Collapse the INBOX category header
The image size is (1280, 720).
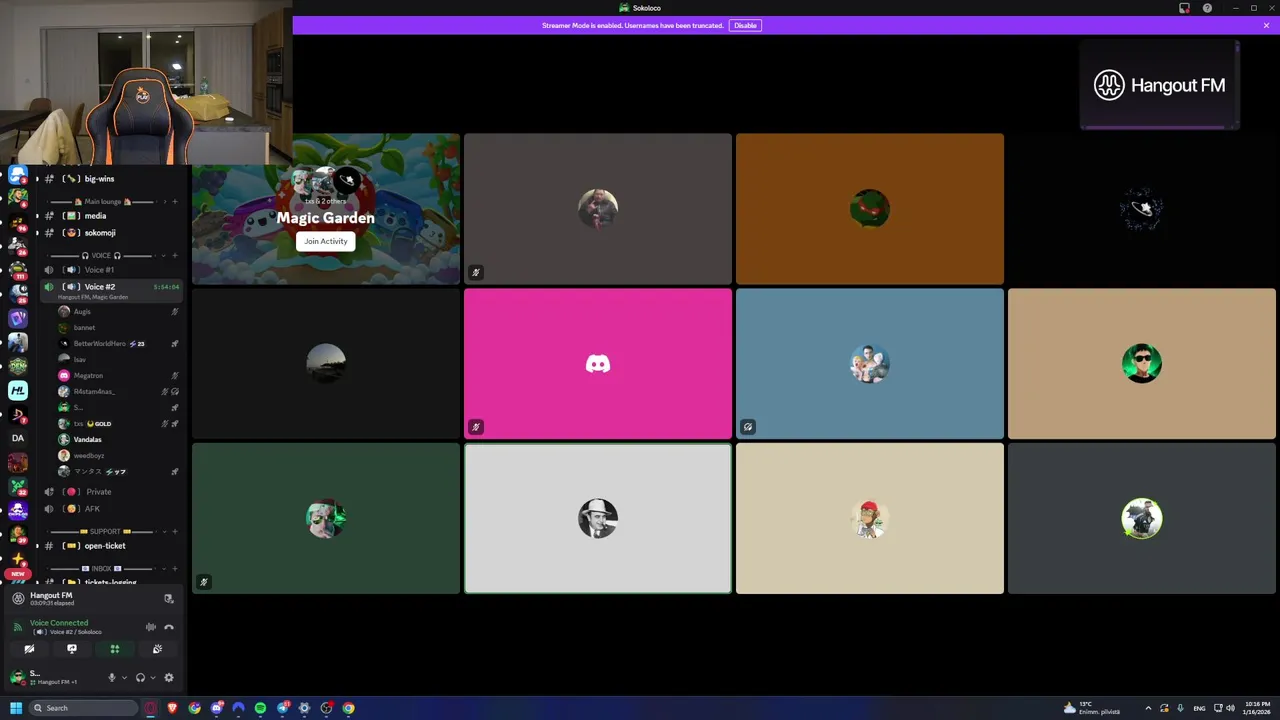click(101, 569)
